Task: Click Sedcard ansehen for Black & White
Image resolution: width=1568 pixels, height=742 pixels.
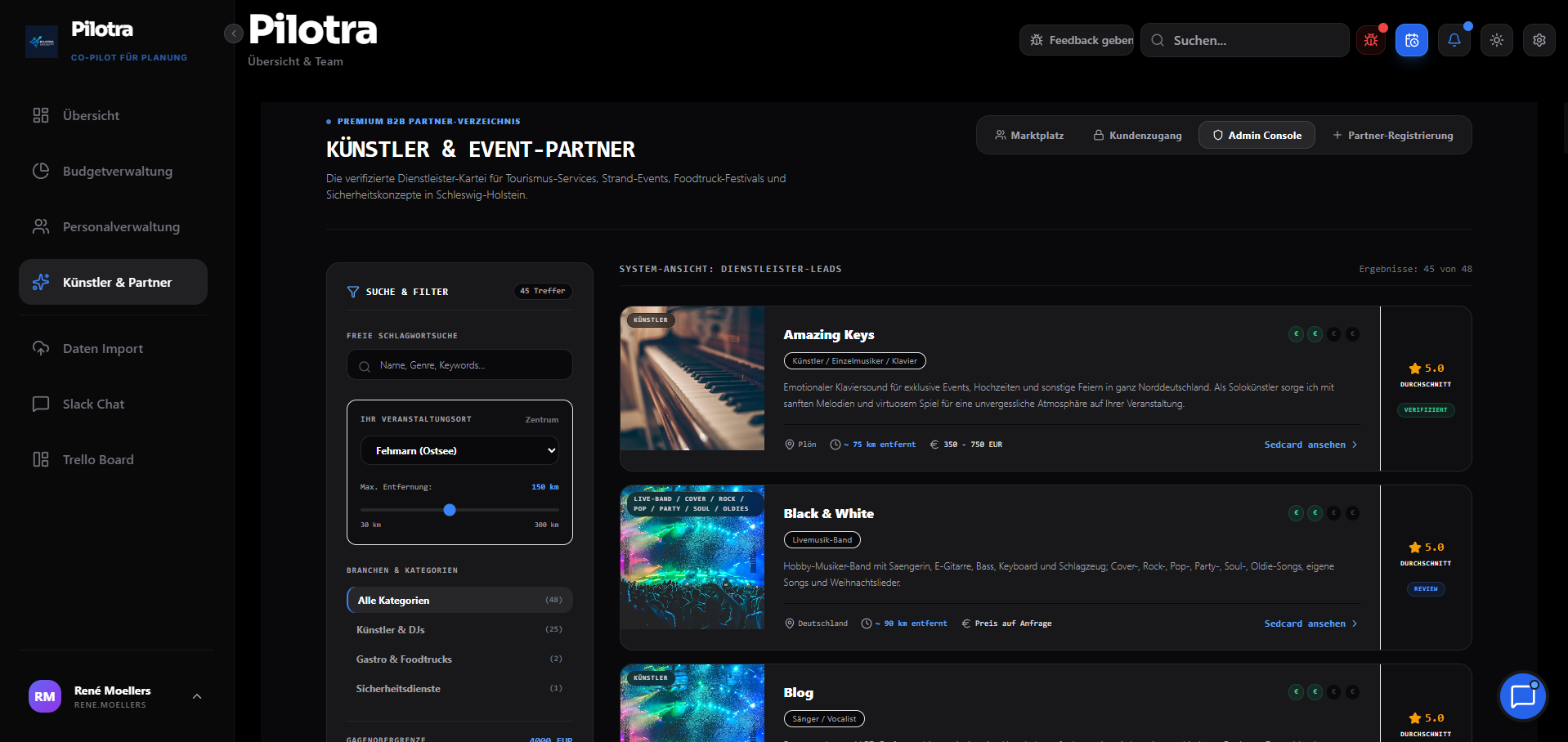Action: [1310, 624]
